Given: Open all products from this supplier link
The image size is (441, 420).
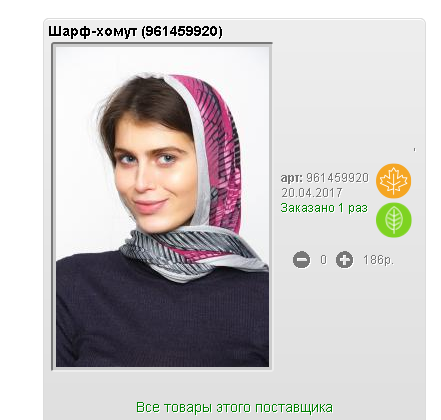Looking at the screenshot, I should [x=234, y=407].
